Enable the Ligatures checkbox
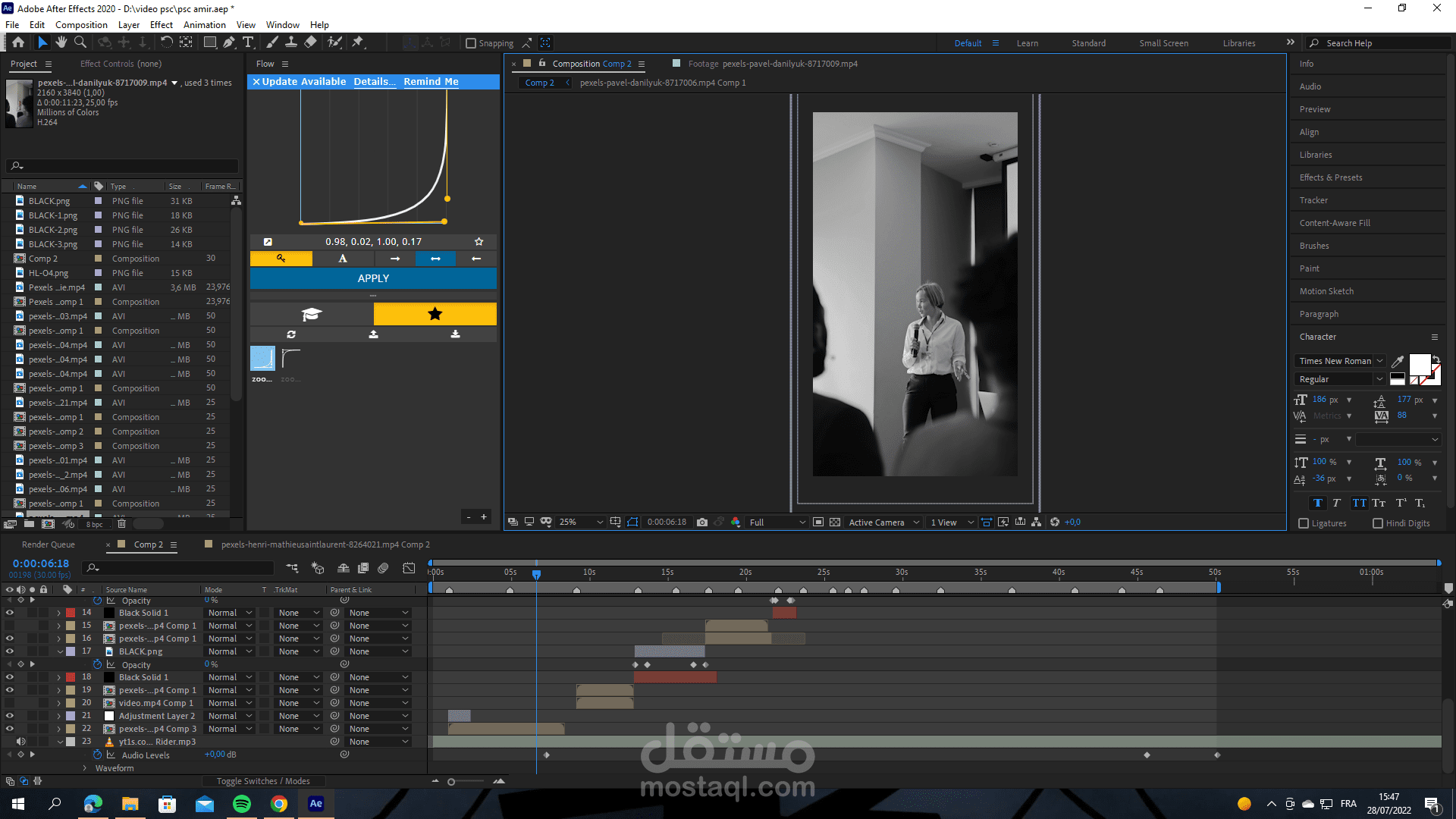This screenshot has height=819, width=1456. [x=1304, y=523]
